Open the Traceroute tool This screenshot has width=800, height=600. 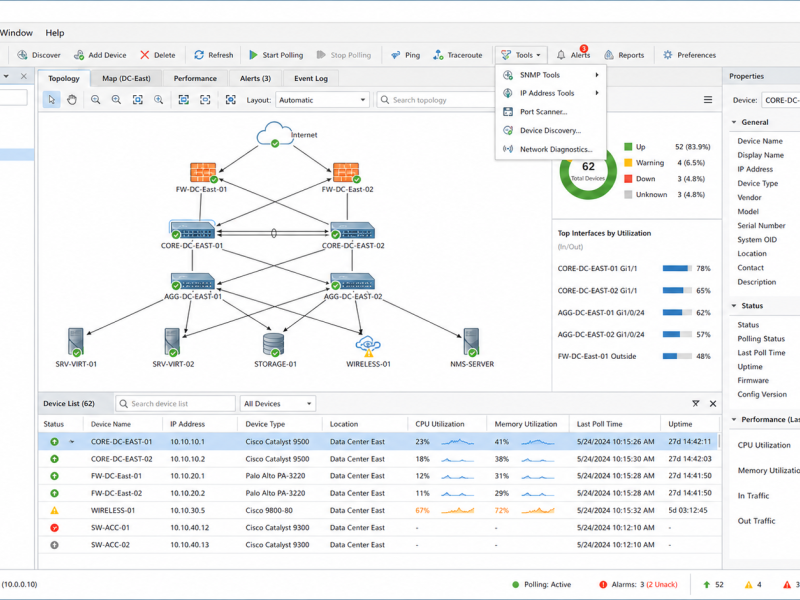pyautogui.click(x=457, y=55)
